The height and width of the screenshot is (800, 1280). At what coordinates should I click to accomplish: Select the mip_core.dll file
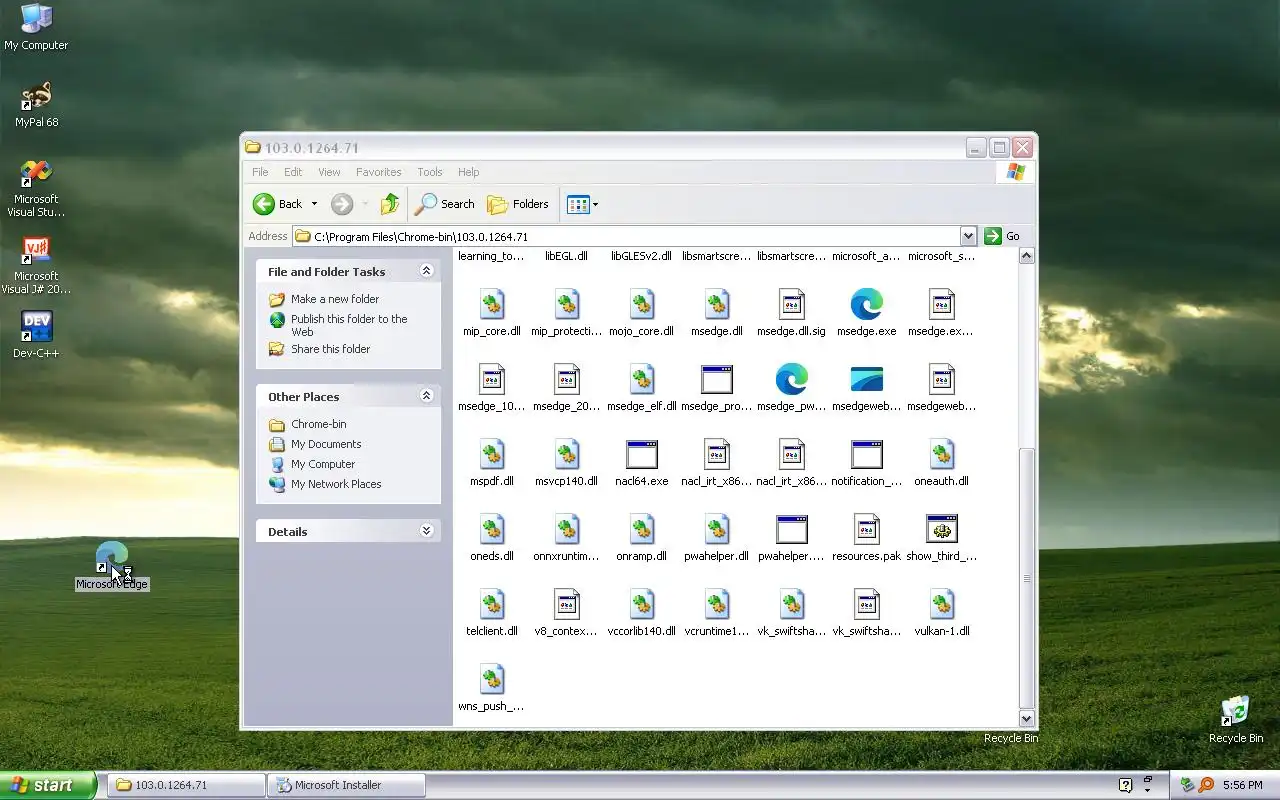coord(491,313)
